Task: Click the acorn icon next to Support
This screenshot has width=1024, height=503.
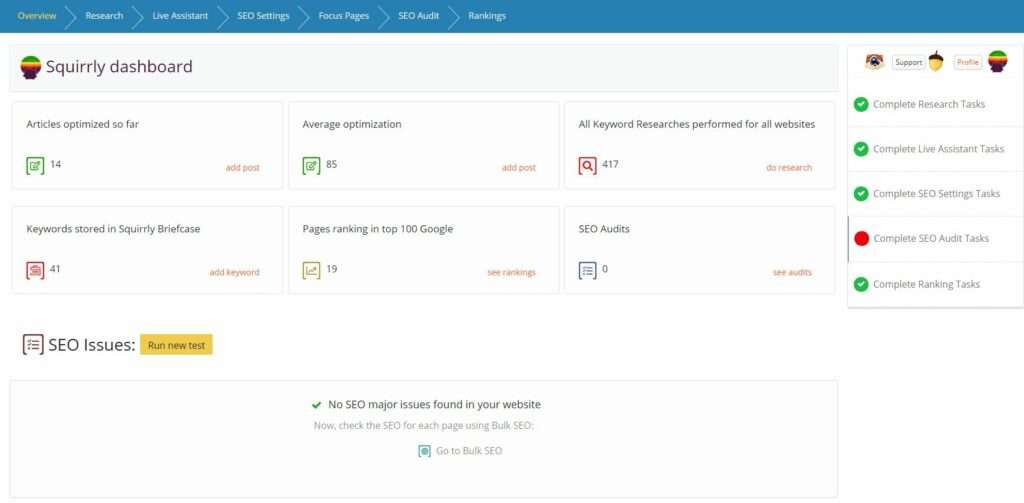Action: tap(936, 61)
